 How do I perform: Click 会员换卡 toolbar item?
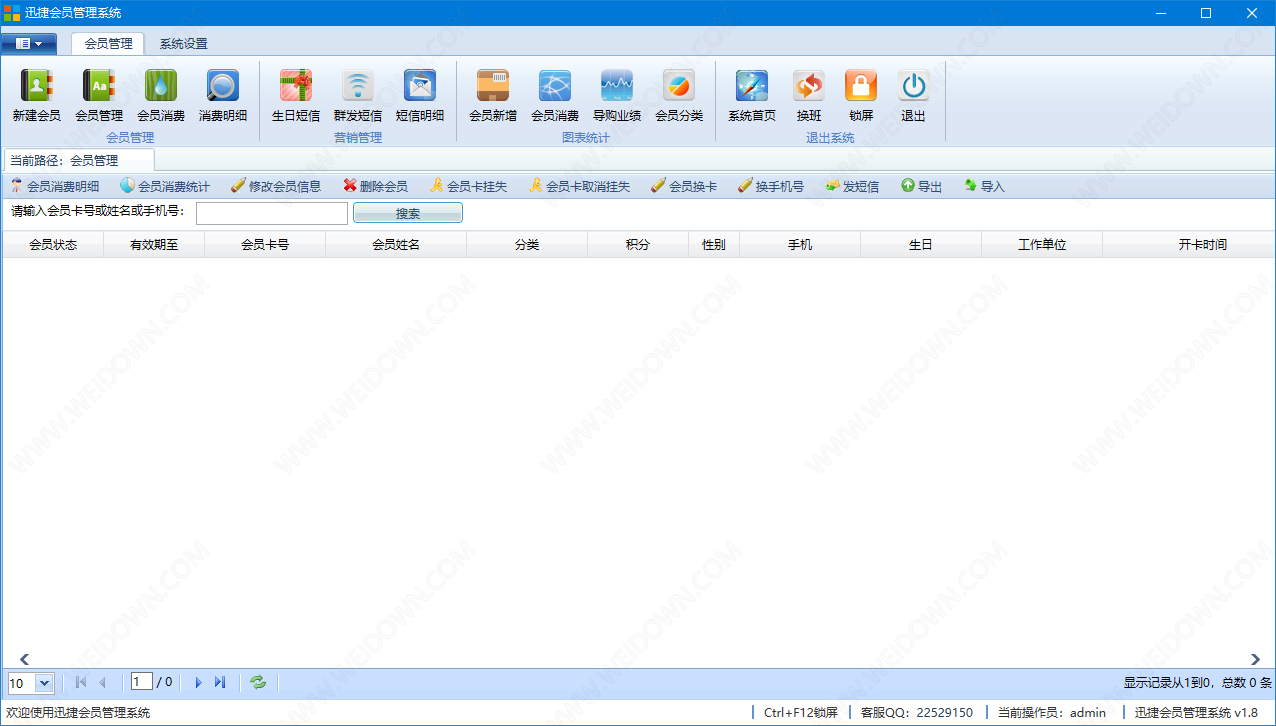(684, 186)
